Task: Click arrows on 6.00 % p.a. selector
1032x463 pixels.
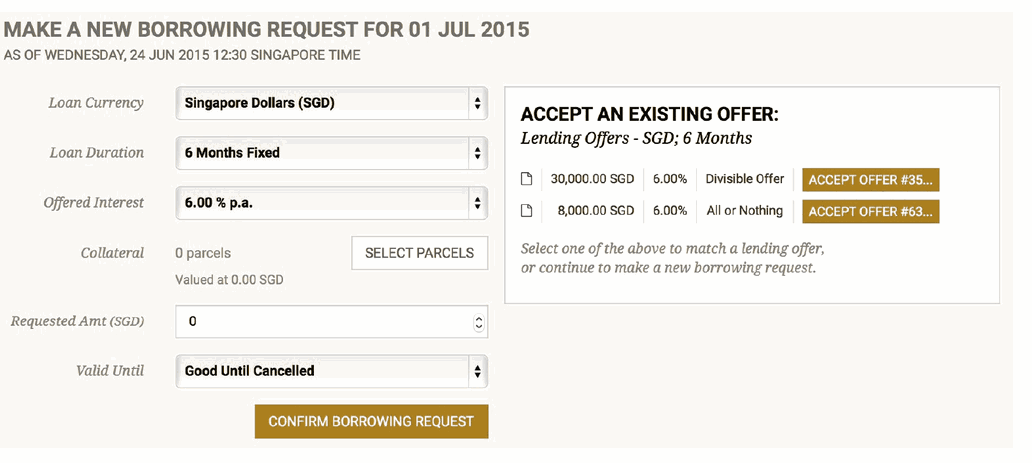Action: 477,204
